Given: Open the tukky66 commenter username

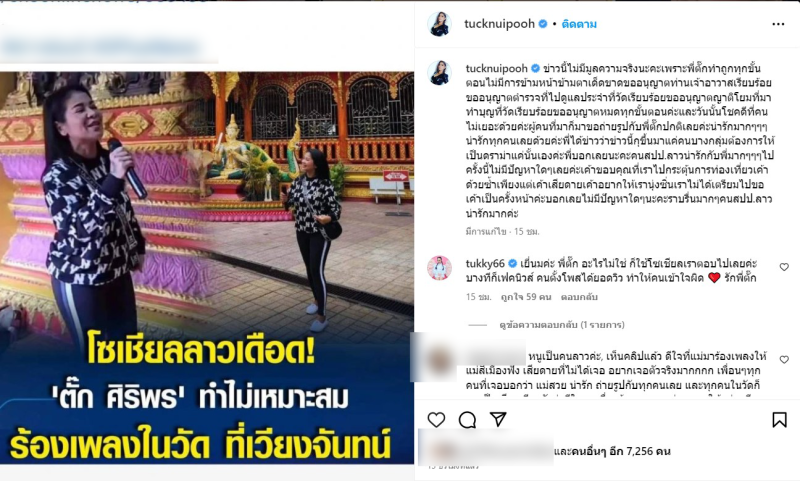Looking at the screenshot, I should click(485, 263).
